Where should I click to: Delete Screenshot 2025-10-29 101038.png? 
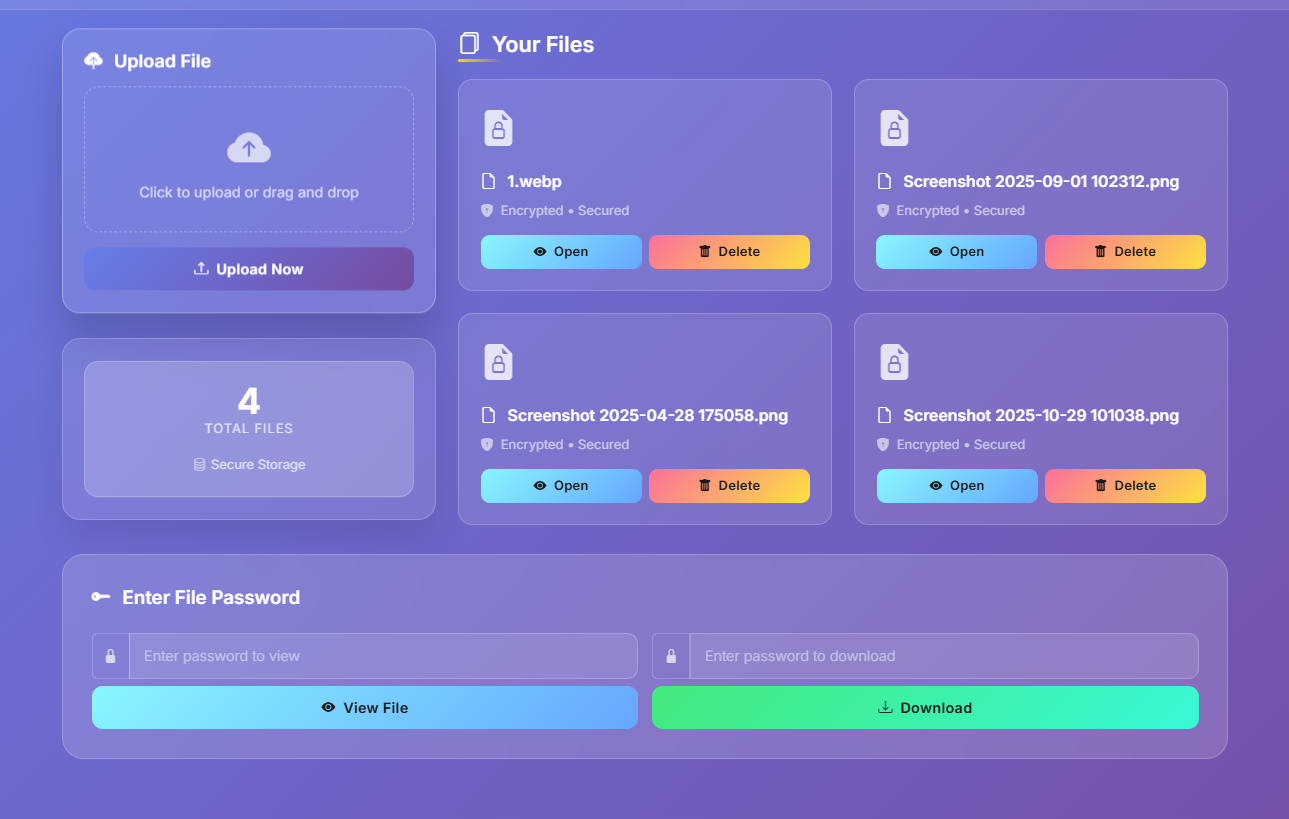click(x=1125, y=486)
